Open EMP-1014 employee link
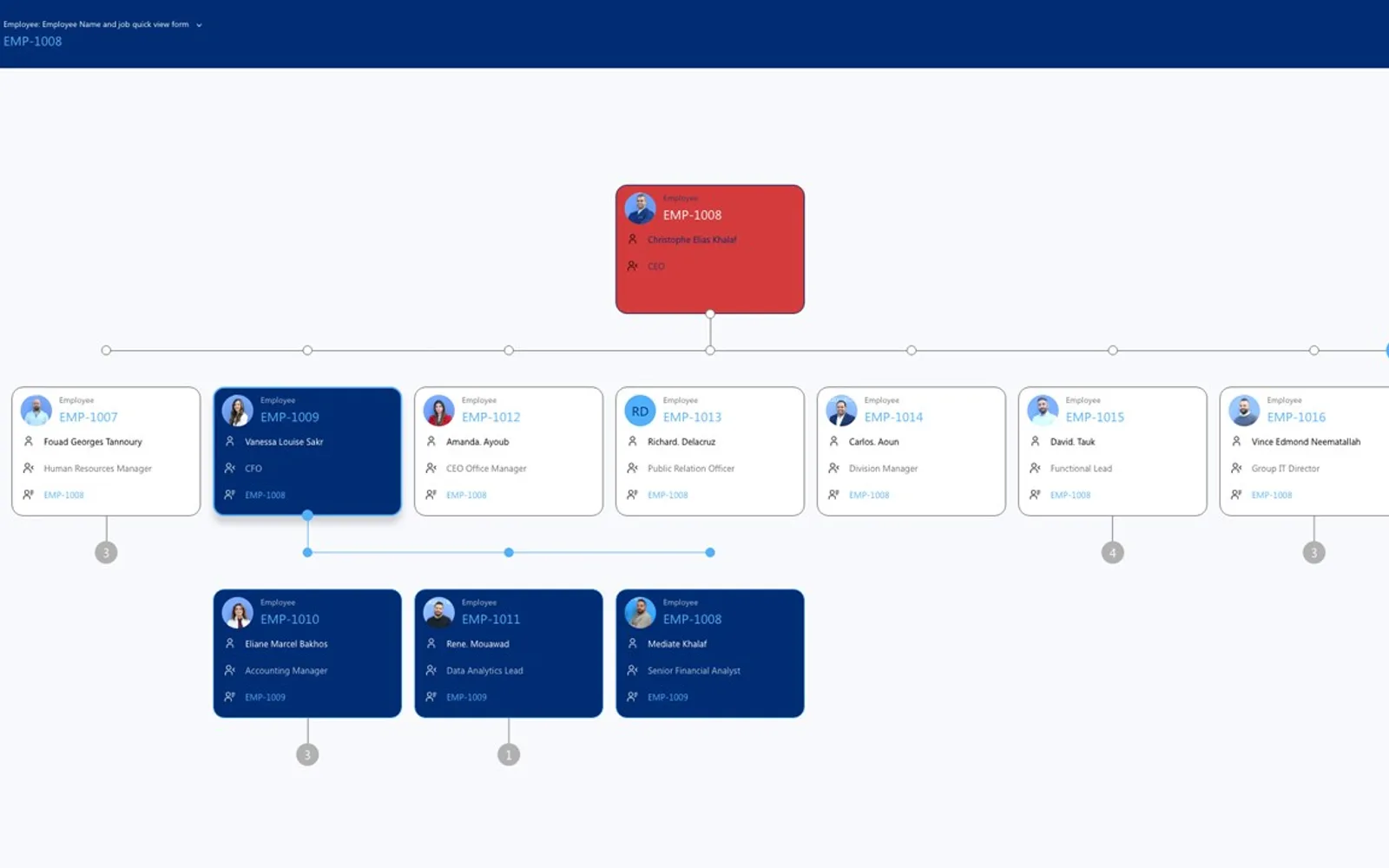 pos(894,418)
